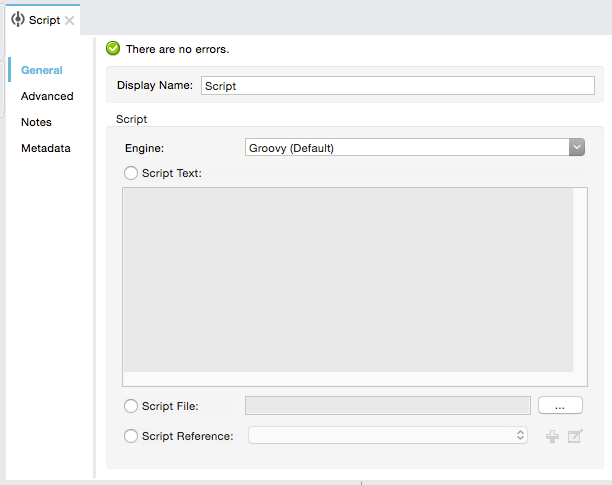Focus the Display Name text field
The width and height of the screenshot is (612, 485).
(x=398, y=86)
